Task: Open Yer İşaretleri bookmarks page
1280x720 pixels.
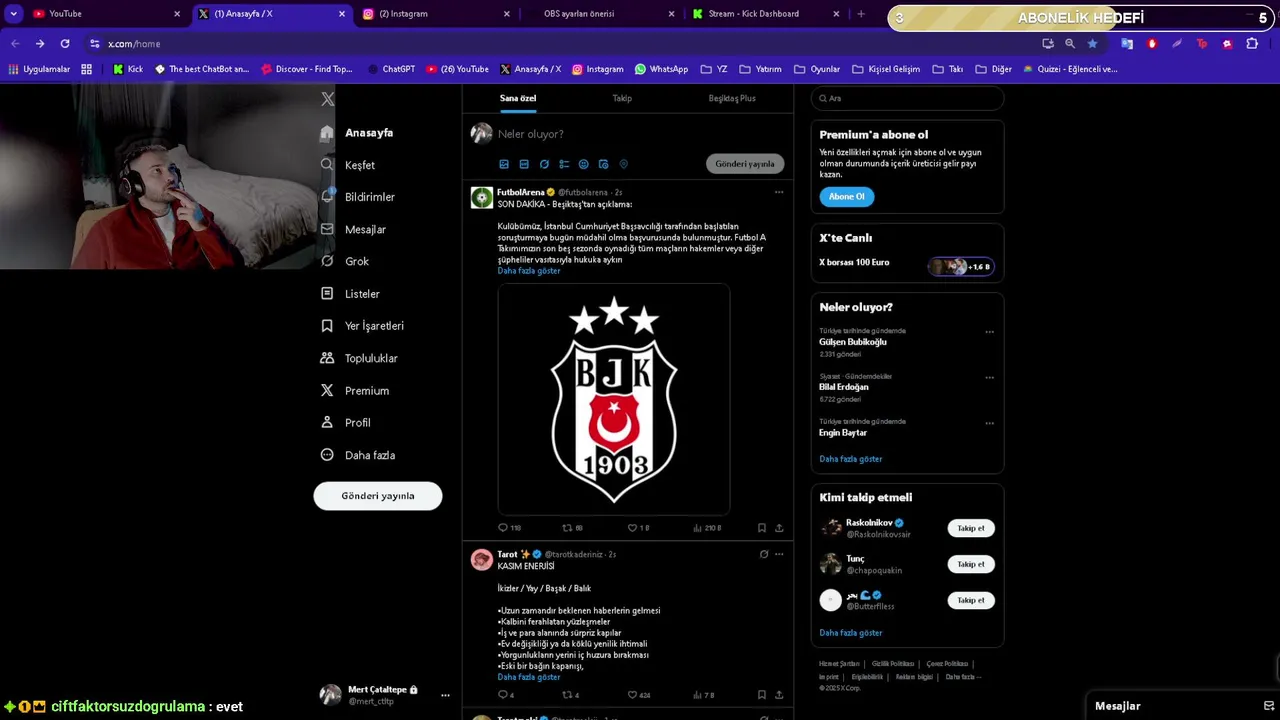Action: point(362,326)
